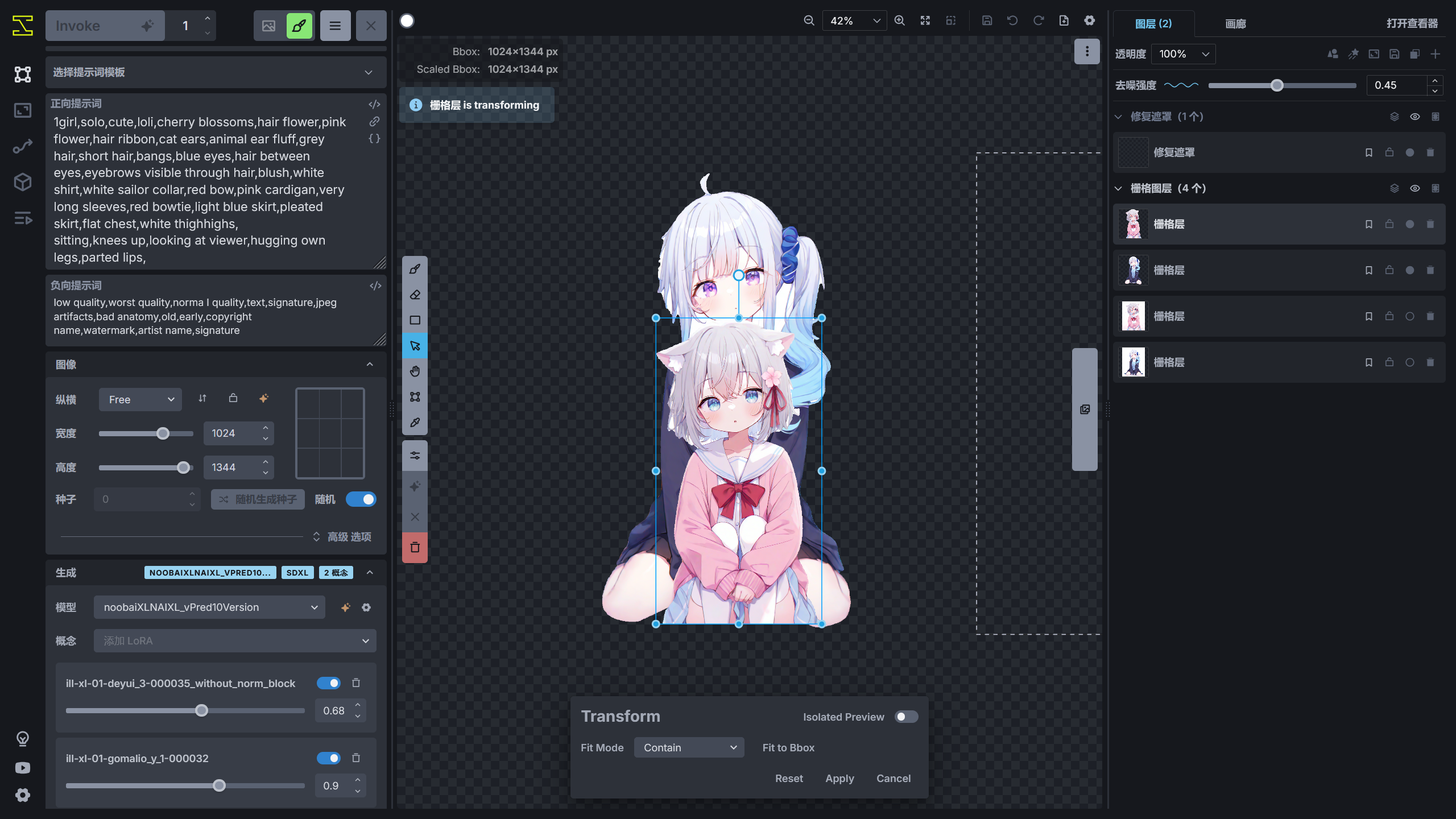This screenshot has width=1456, height=819.
Task: Activate the Hand pan tool
Action: tap(415, 371)
